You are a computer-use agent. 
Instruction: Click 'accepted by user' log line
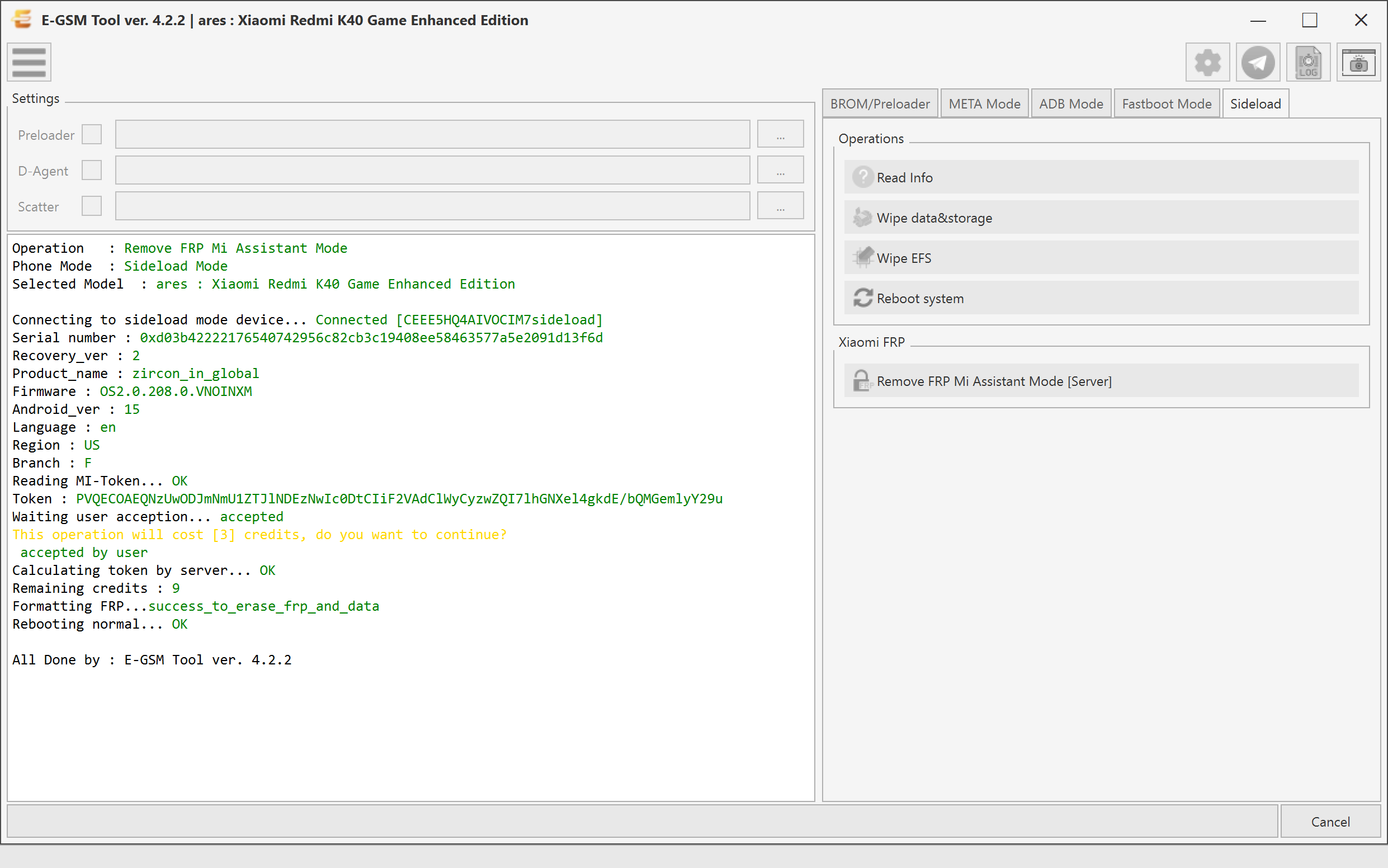(84, 553)
